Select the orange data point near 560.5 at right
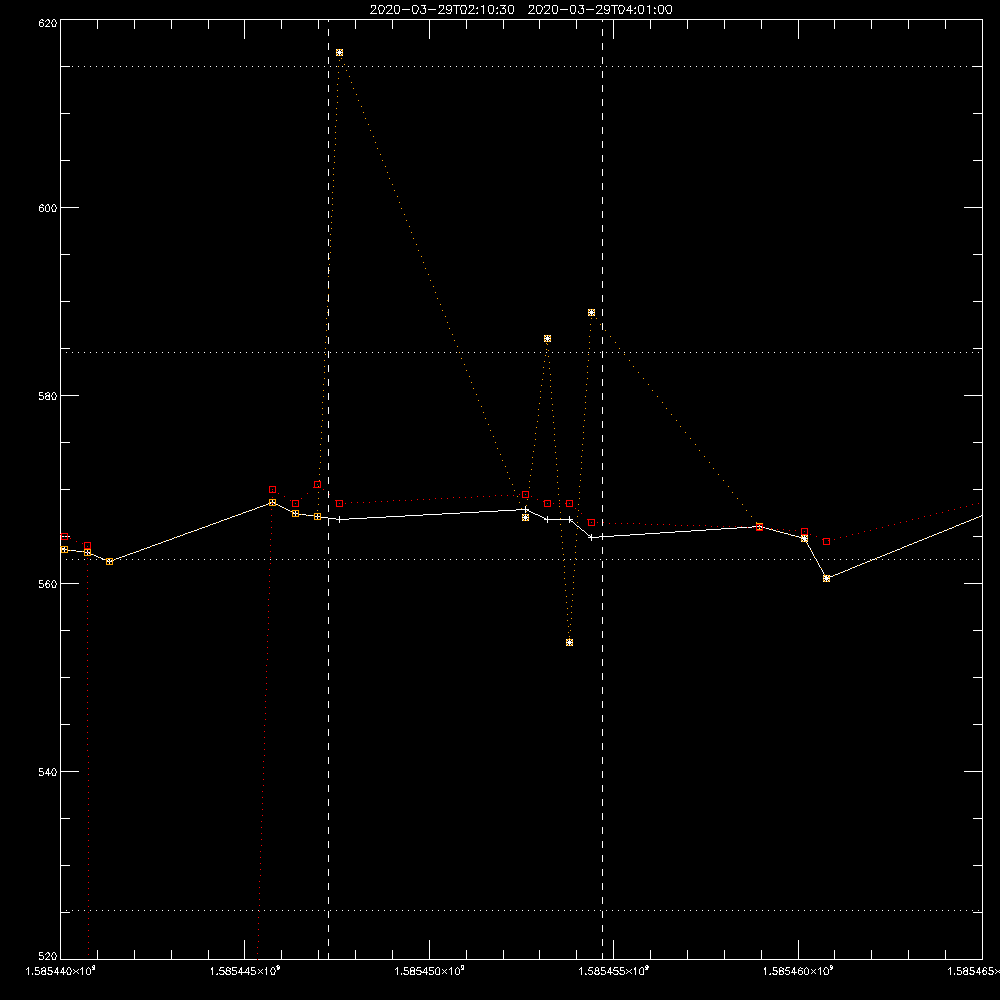Image resolution: width=1000 pixels, height=1000 pixels. pyautogui.click(x=827, y=578)
